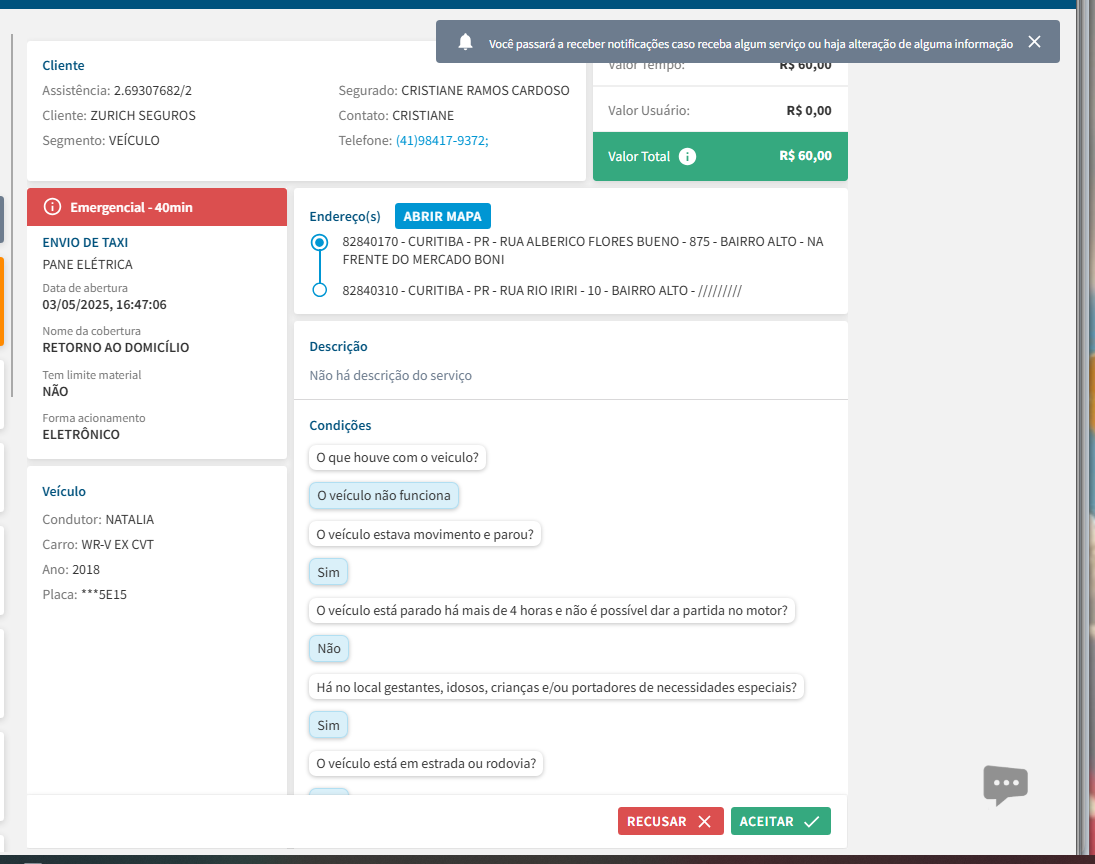The height and width of the screenshot is (864, 1095).
Task: Click the 'Sim' answer below movimento e parou
Action: pyautogui.click(x=328, y=572)
